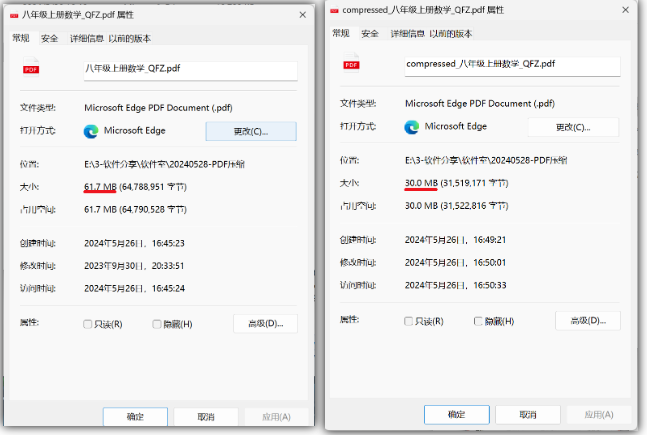Screen dimensions: 647x435
Task: Select the 常规 tab in the right dialog
Action: [342, 33]
